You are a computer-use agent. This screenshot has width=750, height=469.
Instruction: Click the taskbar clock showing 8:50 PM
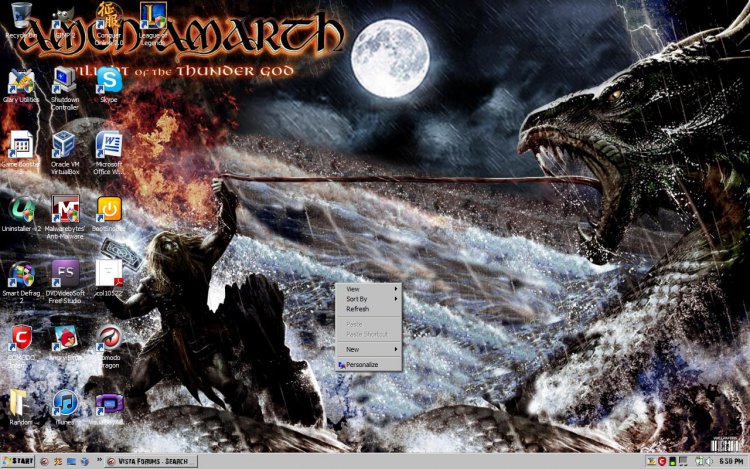[731, 461]
